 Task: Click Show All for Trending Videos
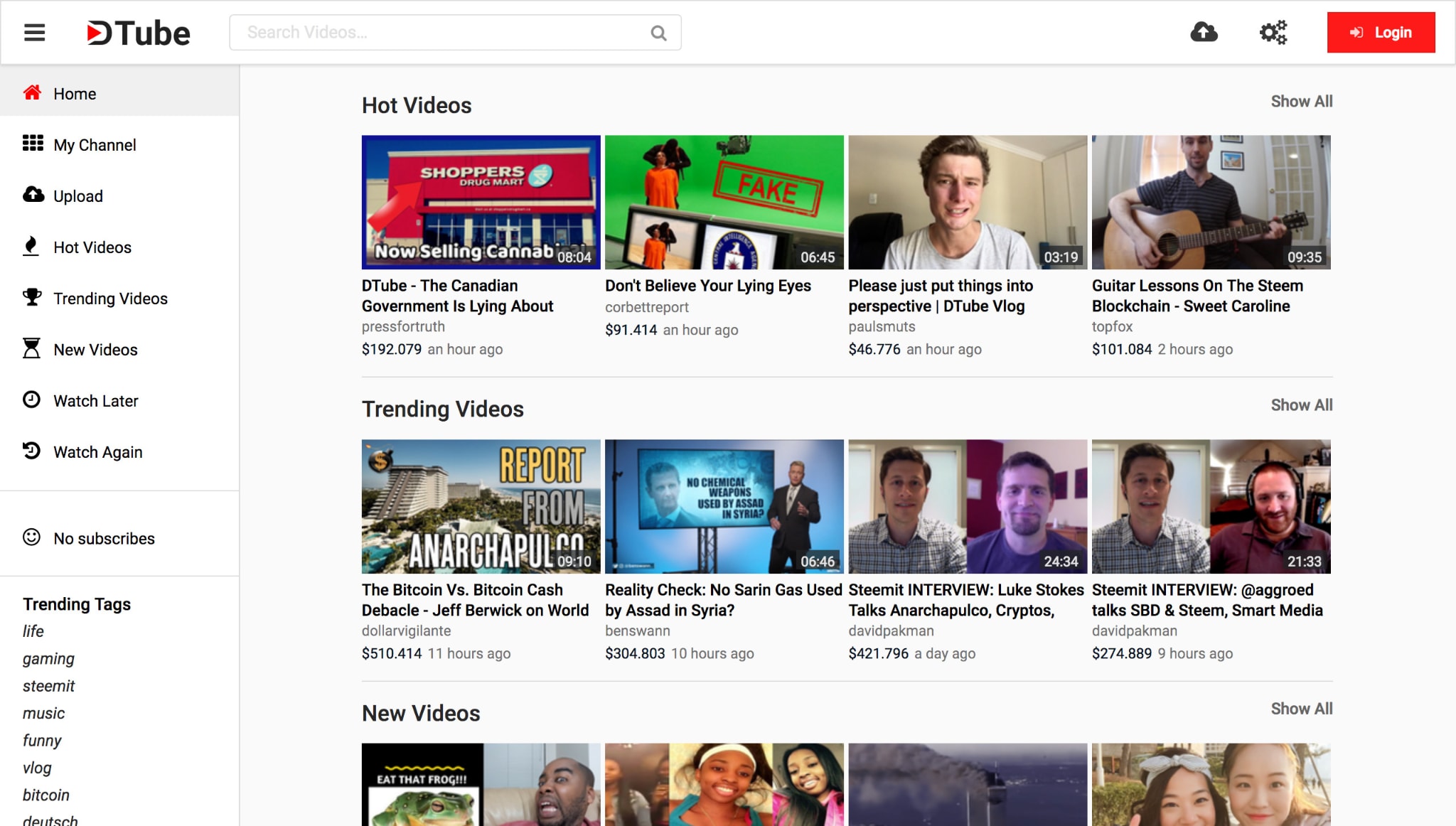[x=1301, y=404]
